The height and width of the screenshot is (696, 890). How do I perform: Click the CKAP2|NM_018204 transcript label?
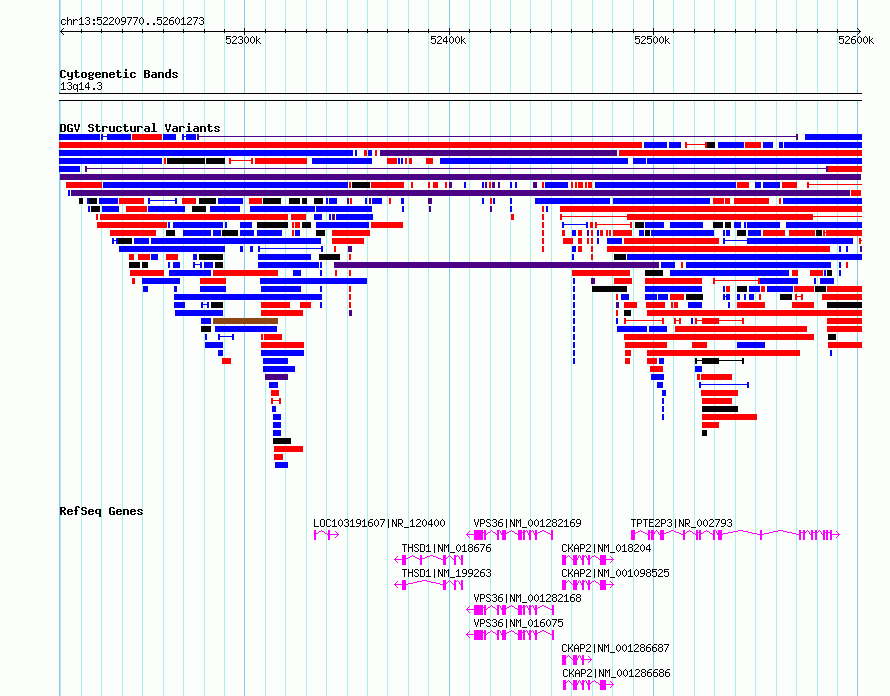click(606, 548)
